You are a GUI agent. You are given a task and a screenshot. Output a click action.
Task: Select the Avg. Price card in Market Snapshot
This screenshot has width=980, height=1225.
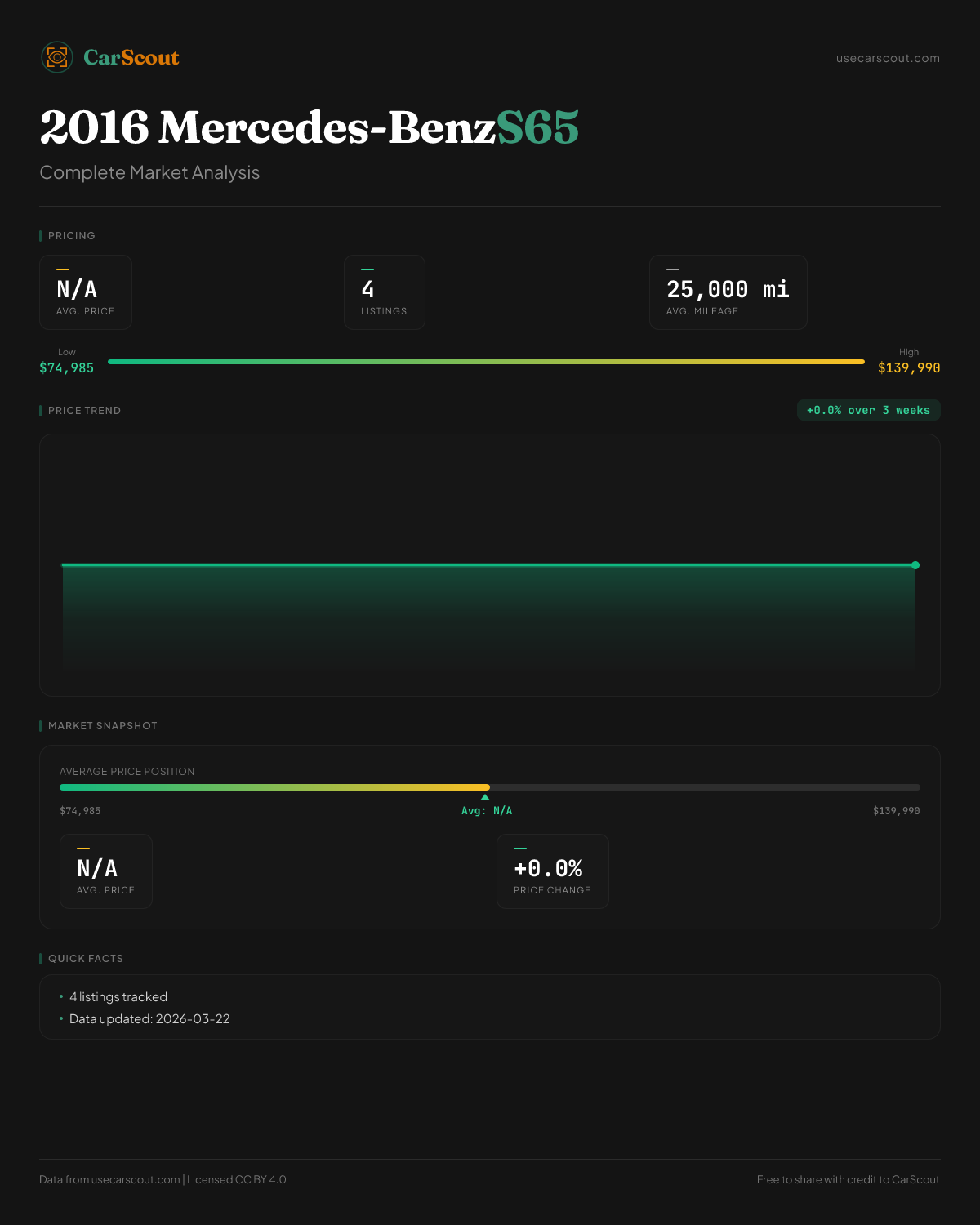pos(106,871)
